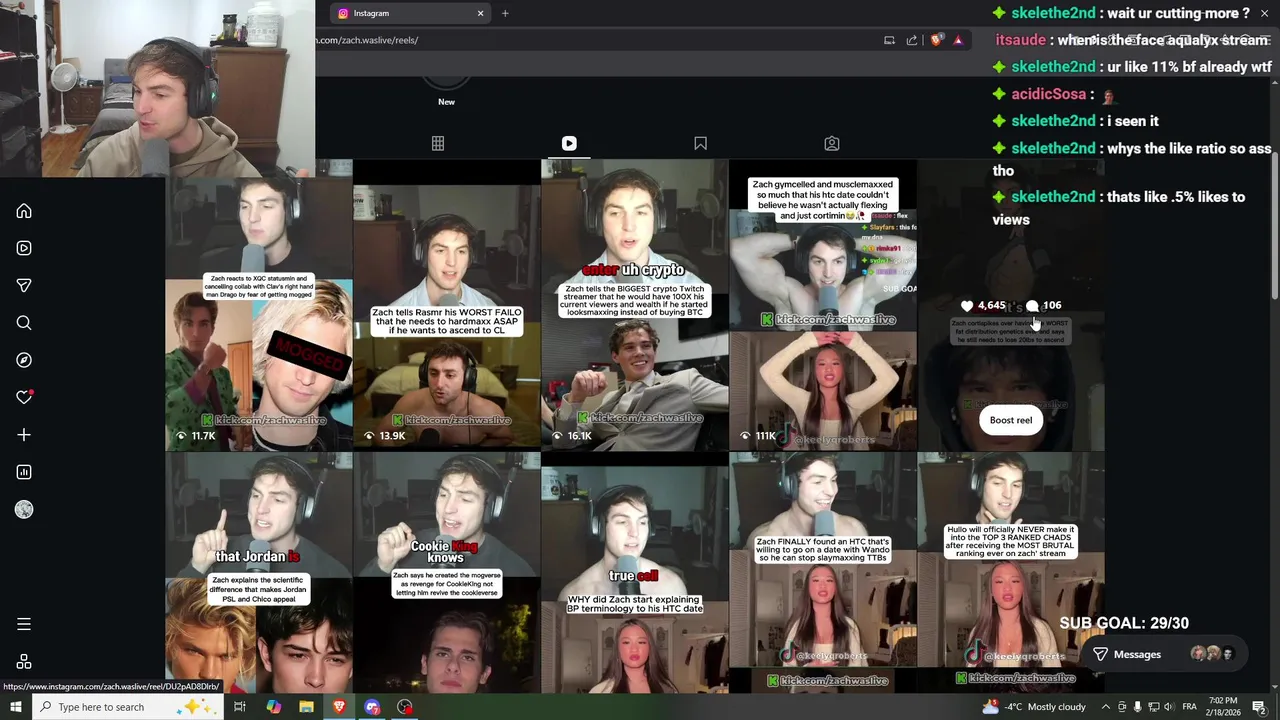Open Copilot from the taskbar
Screen dimensions: 1280x720
click(273, 707)
